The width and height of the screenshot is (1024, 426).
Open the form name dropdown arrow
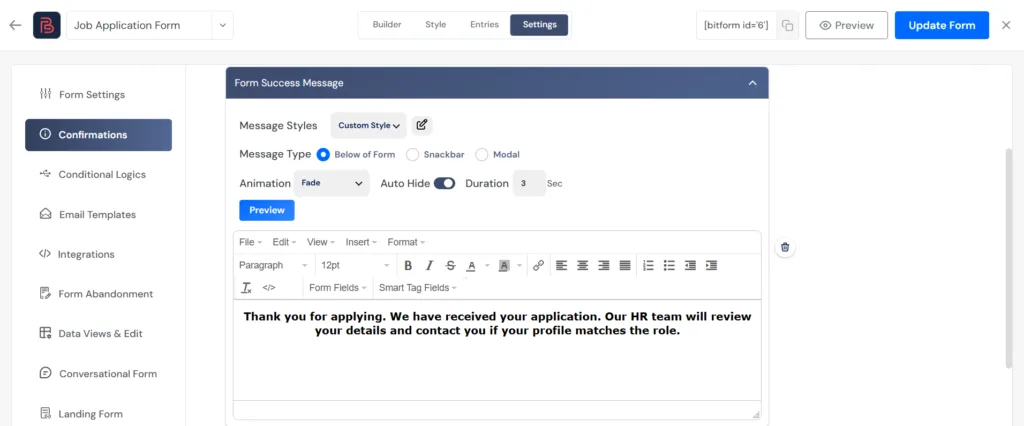(223, 25)
